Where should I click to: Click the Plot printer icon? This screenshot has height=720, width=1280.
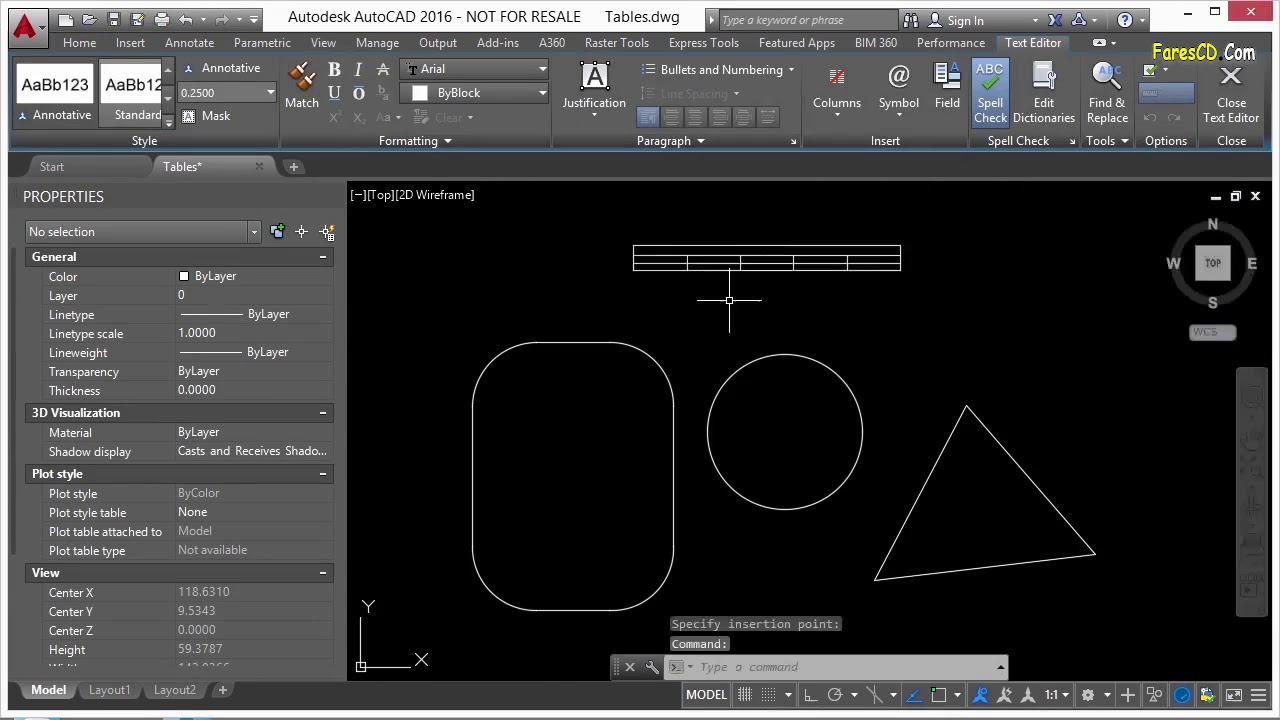point(162,19)
